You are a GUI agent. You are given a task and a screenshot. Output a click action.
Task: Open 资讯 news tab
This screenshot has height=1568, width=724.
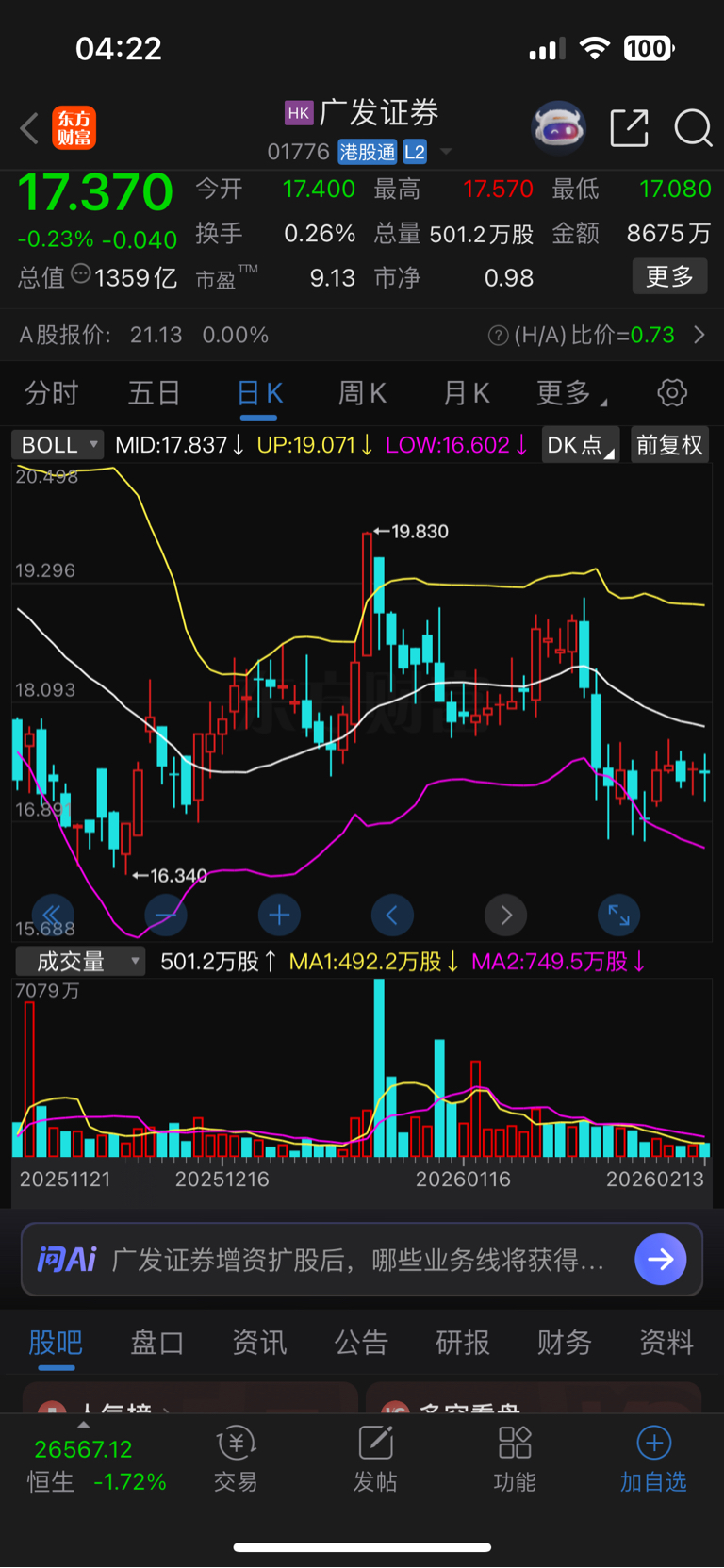tap(259, 1343)
